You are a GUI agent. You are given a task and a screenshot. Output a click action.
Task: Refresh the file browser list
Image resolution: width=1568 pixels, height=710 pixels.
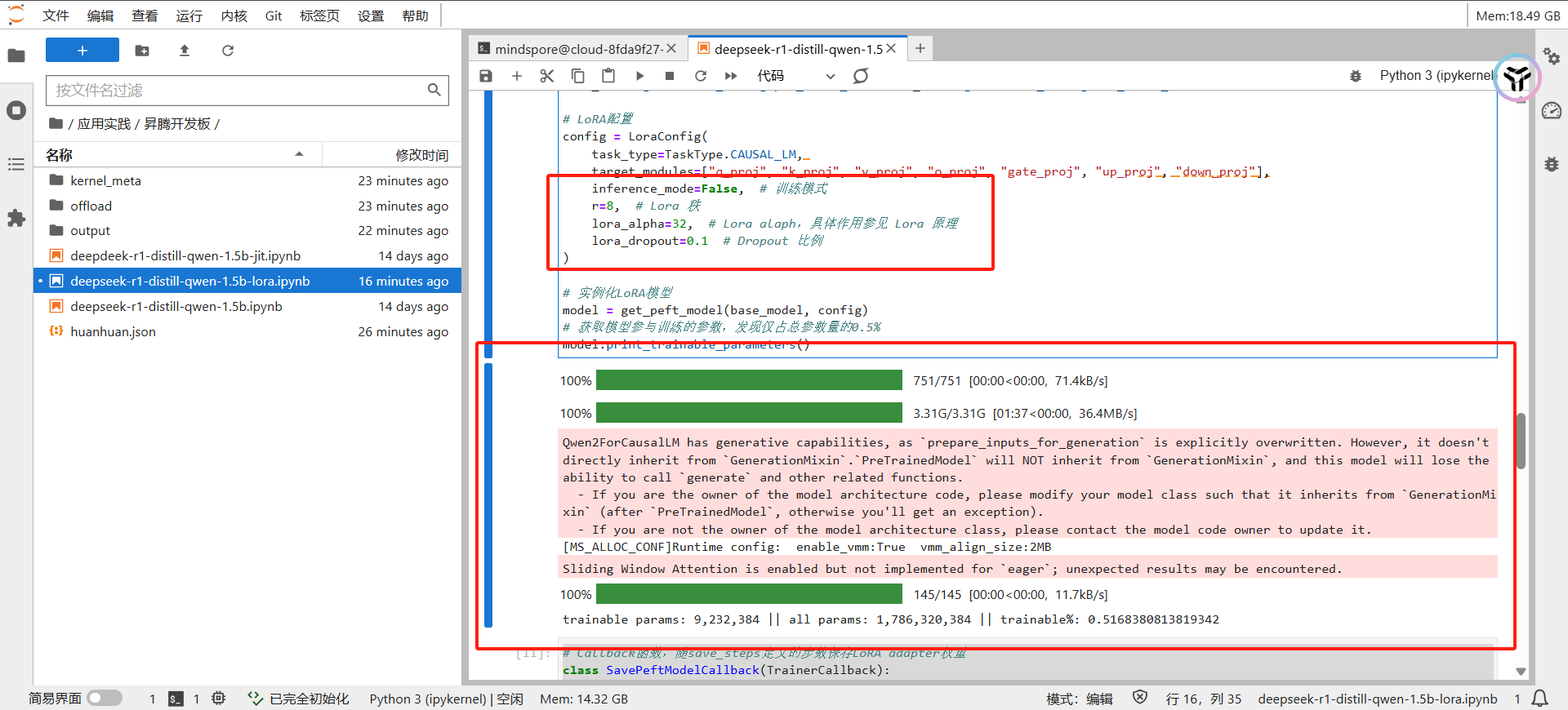pos(228,51)
